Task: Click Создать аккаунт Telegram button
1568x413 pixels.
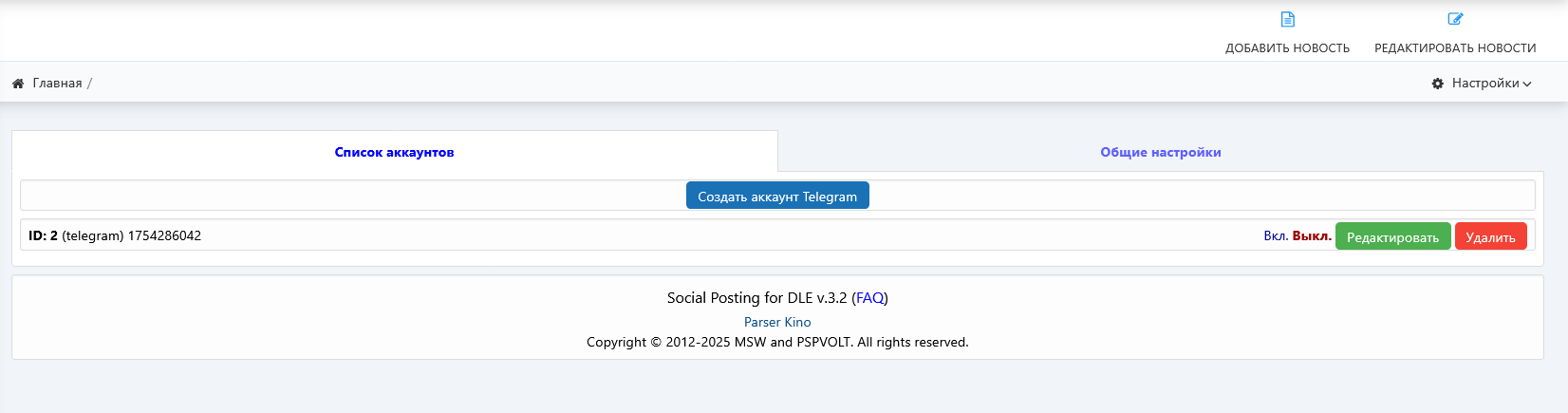Action: tap(777, 196)
